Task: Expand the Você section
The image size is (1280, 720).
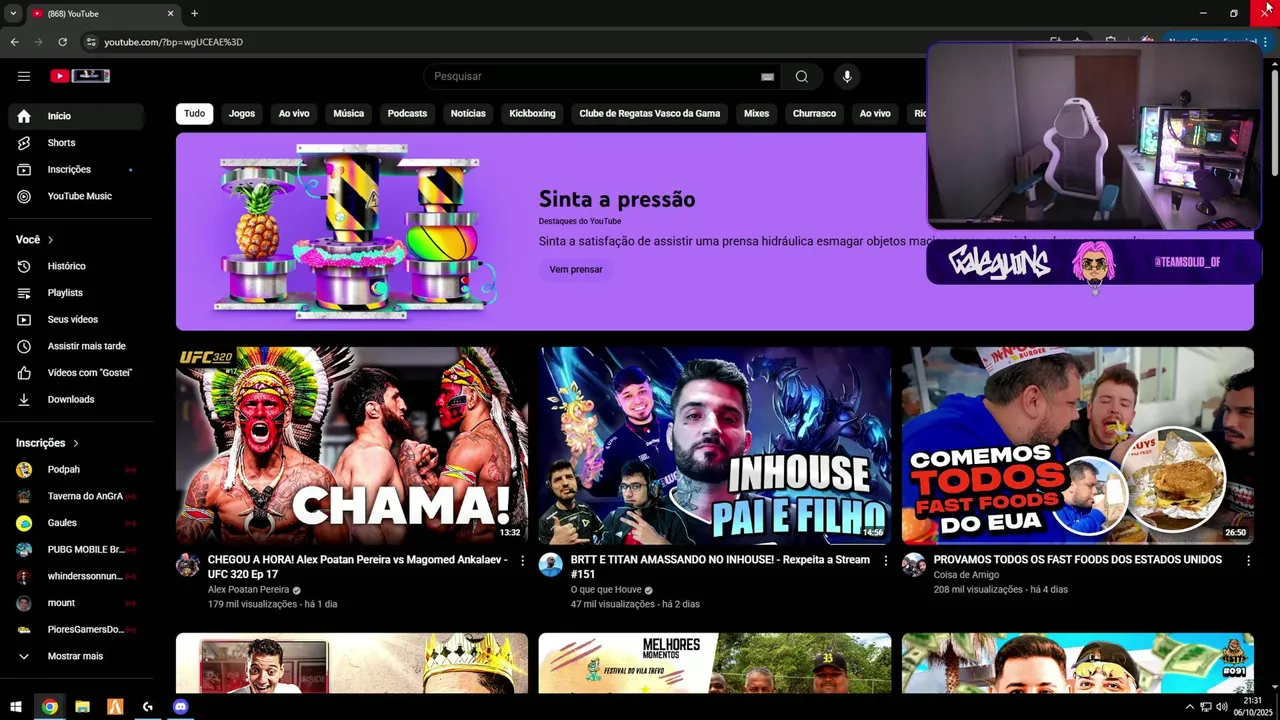Action: [35, 240]
